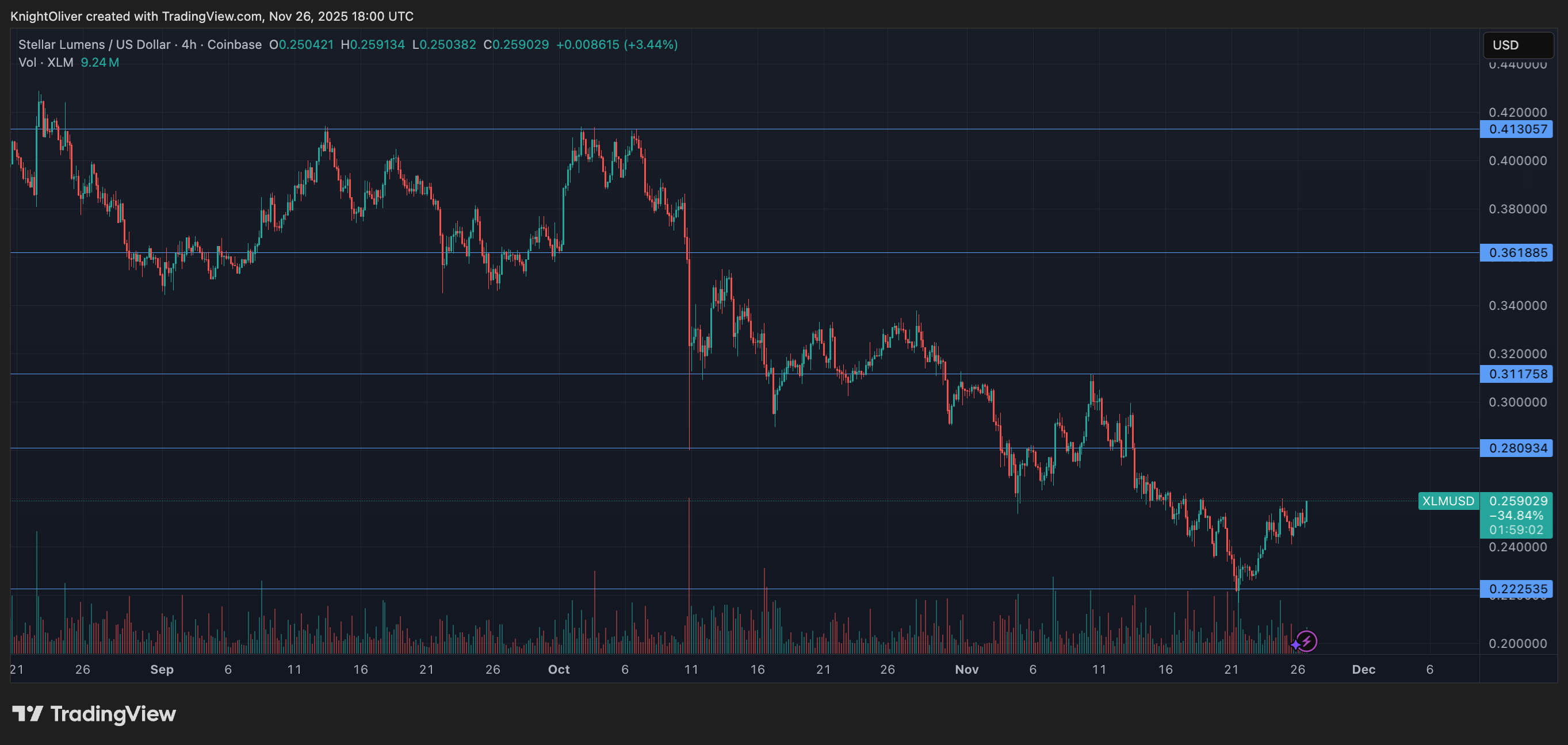Select the 0.222535 support level label

point(1516,589)
